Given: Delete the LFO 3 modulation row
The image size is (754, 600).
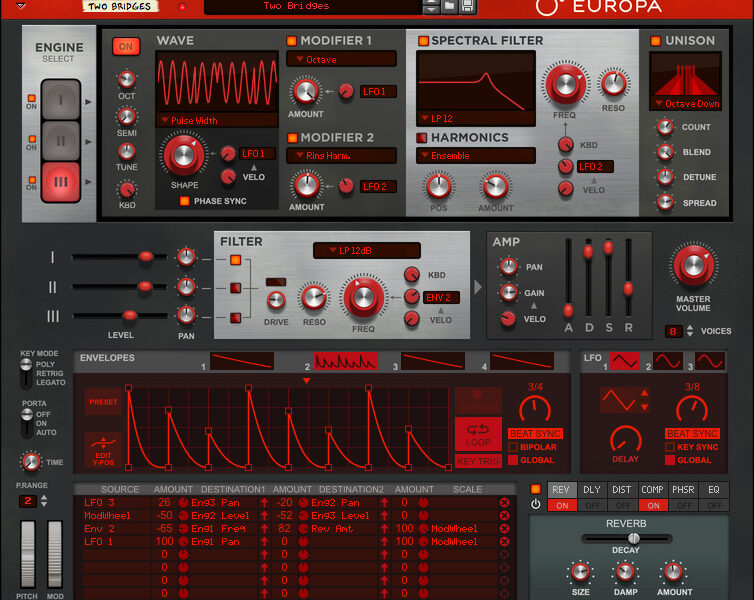Looking at the screenshot, I should [504, 502].
